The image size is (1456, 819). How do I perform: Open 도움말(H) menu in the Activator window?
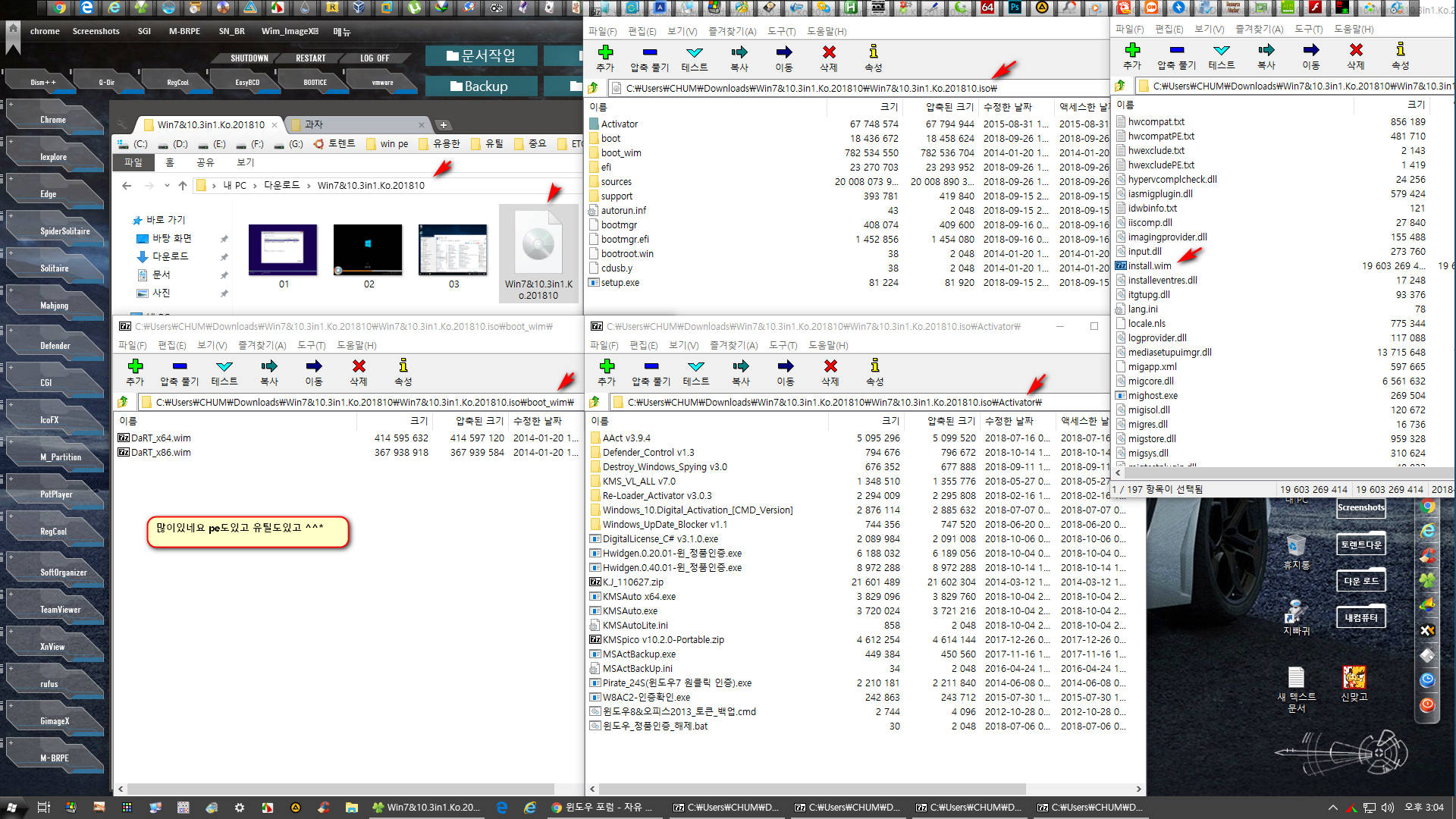[x=828, y=345]
